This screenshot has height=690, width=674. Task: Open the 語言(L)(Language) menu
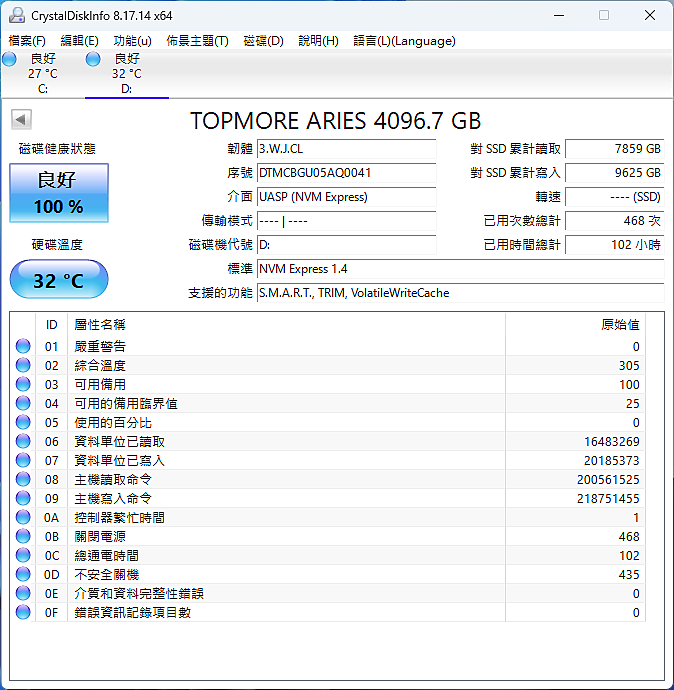coord(404,41)
